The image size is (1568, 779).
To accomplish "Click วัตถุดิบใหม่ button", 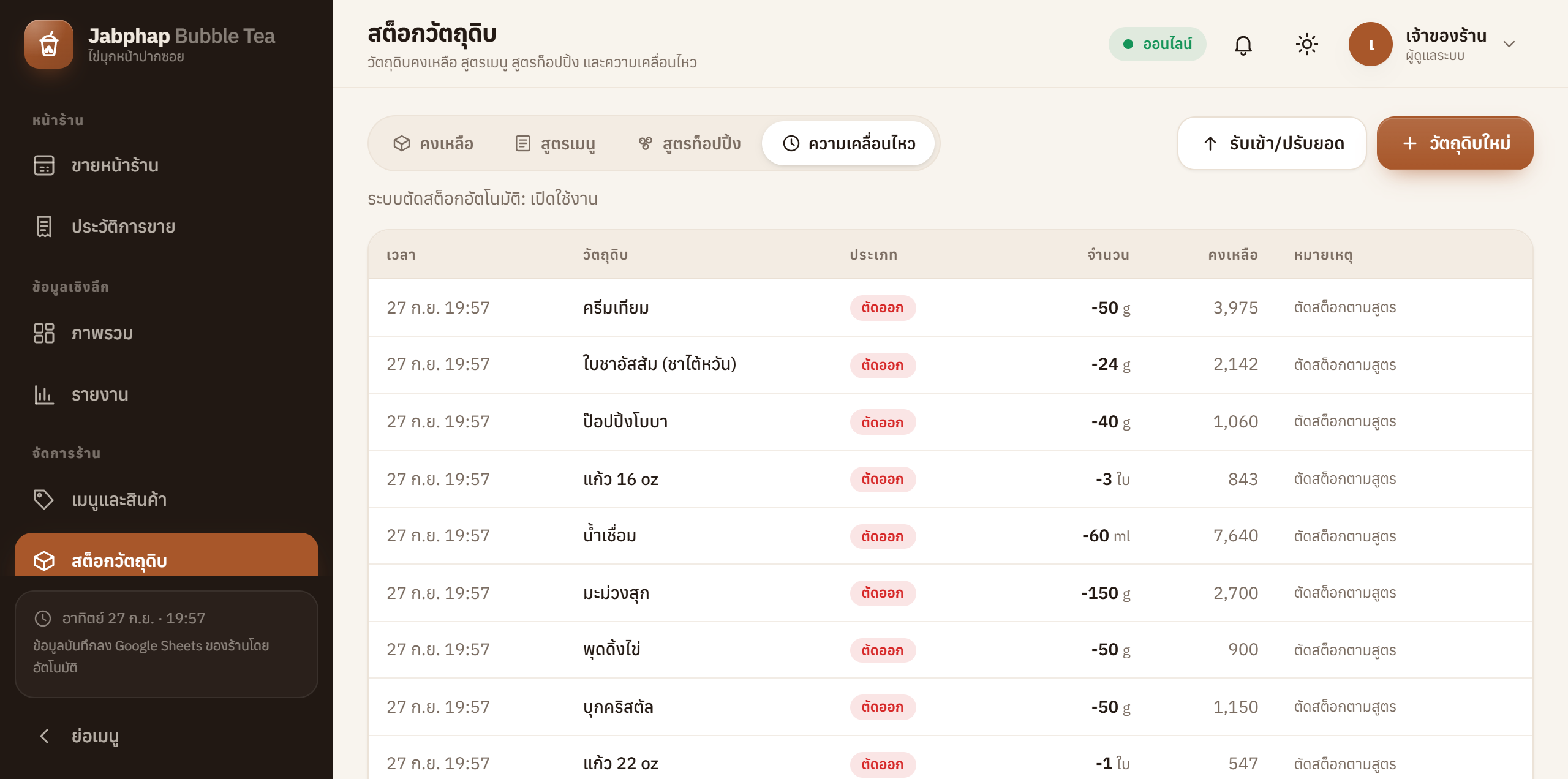I will [1455, 143].
